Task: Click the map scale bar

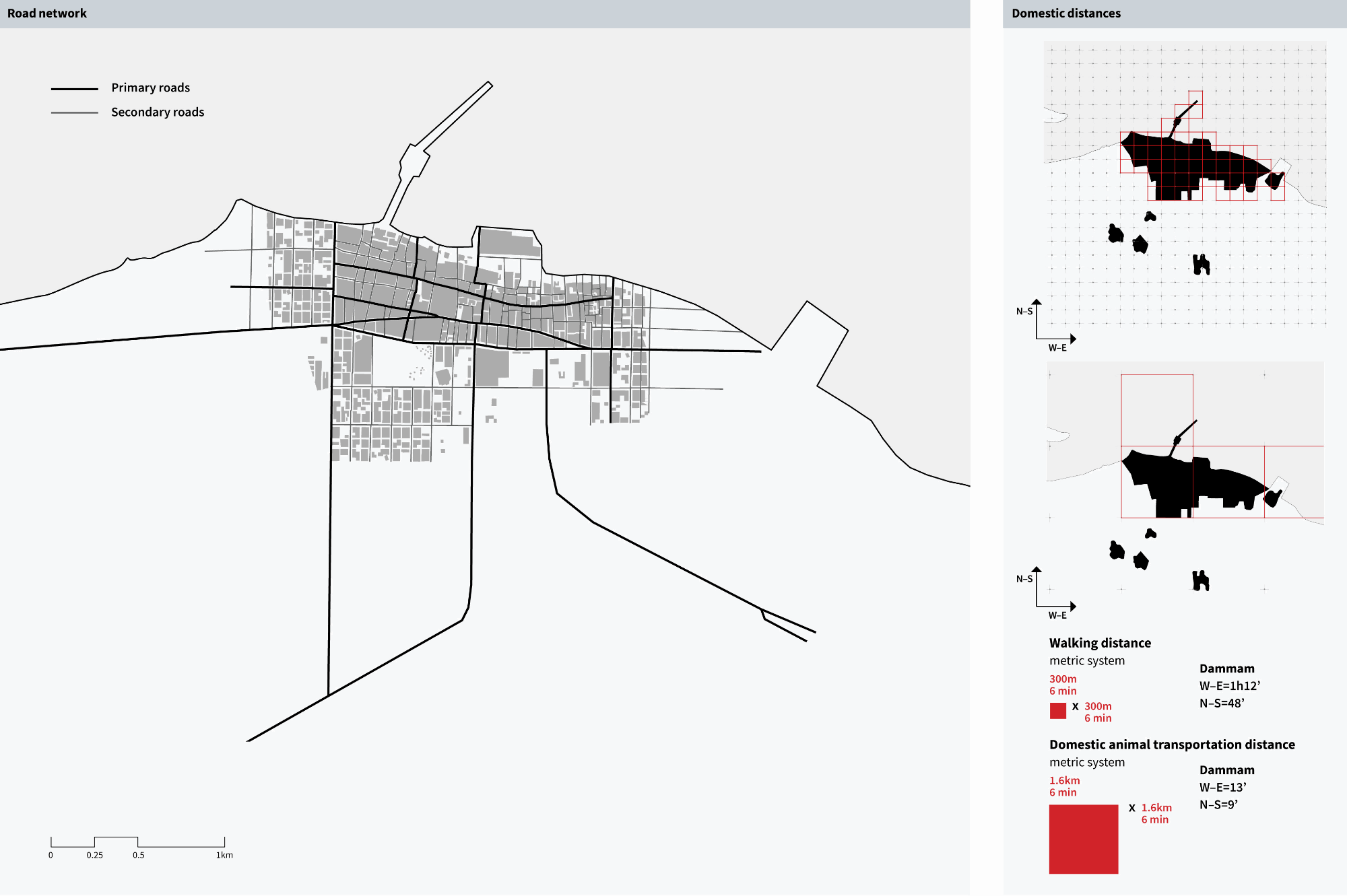Action: (137, 841)
